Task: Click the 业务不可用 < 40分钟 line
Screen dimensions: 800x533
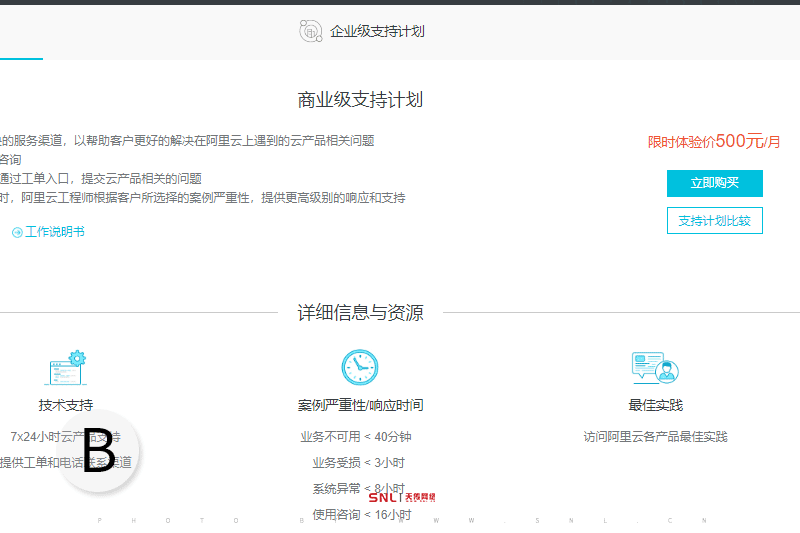Action: point(356,437)
